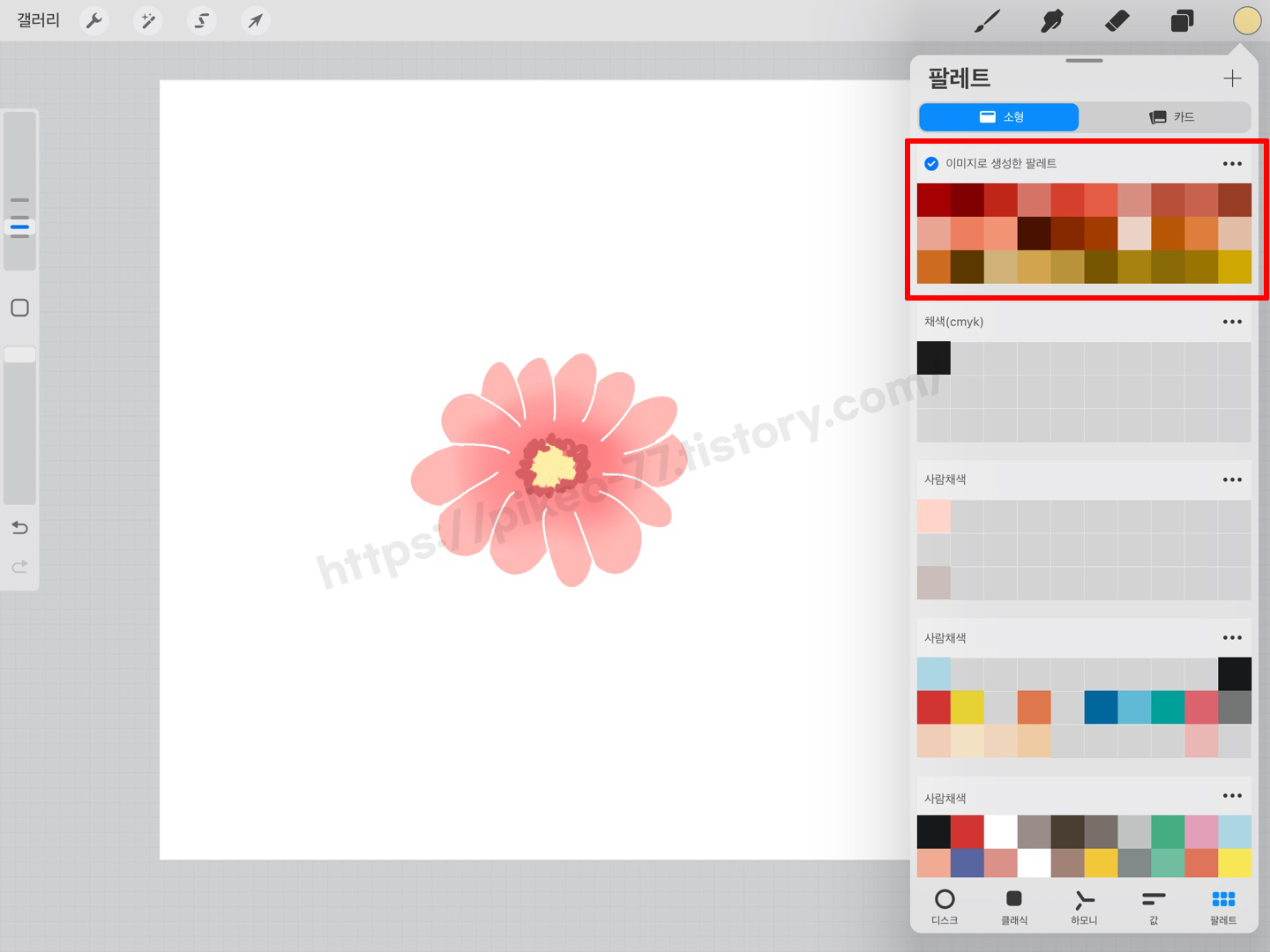
Task: Click the Redo arrow on sidebar
Action: [x=19, y=567]
